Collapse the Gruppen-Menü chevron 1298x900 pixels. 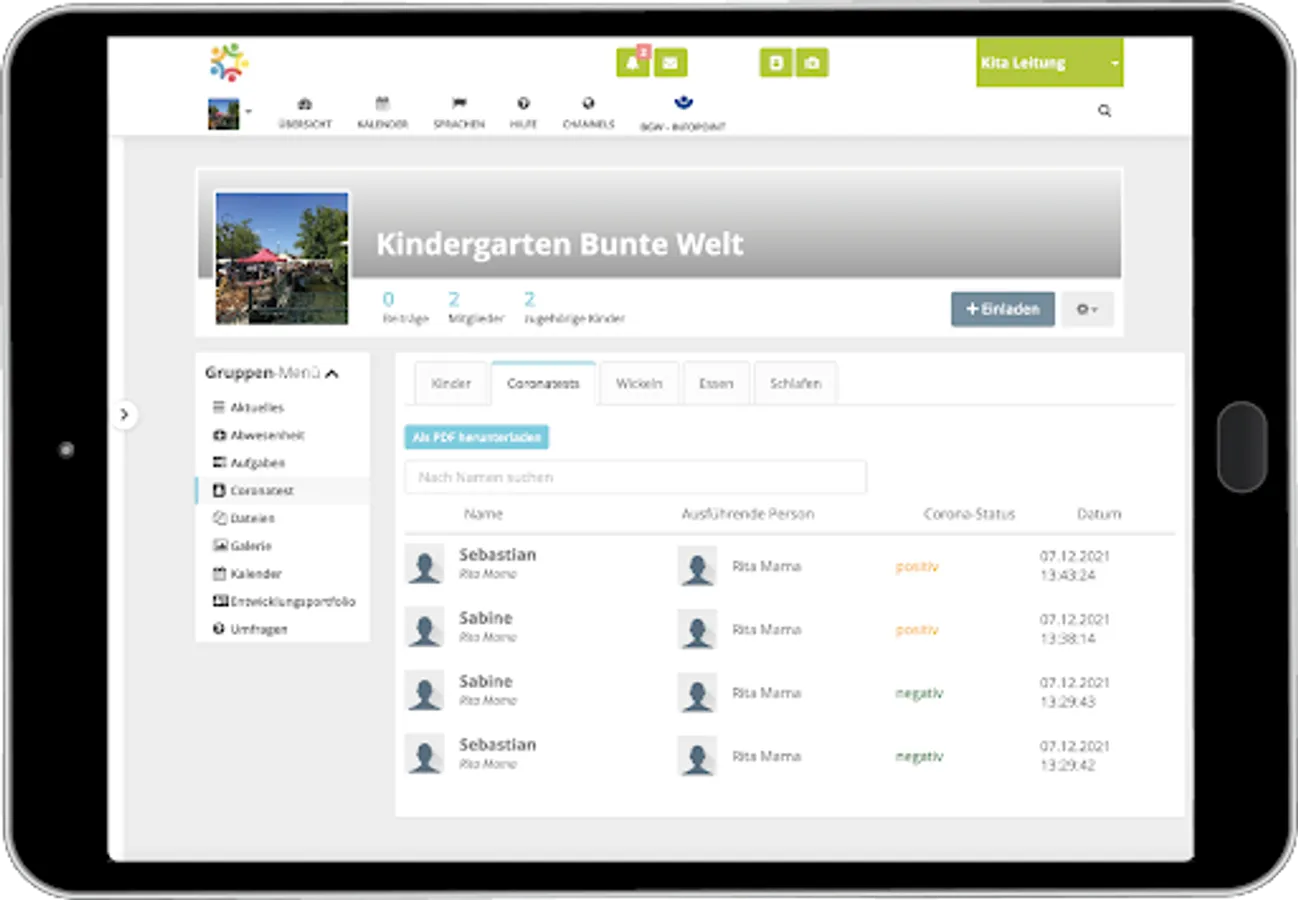click(x=332, y=373)
